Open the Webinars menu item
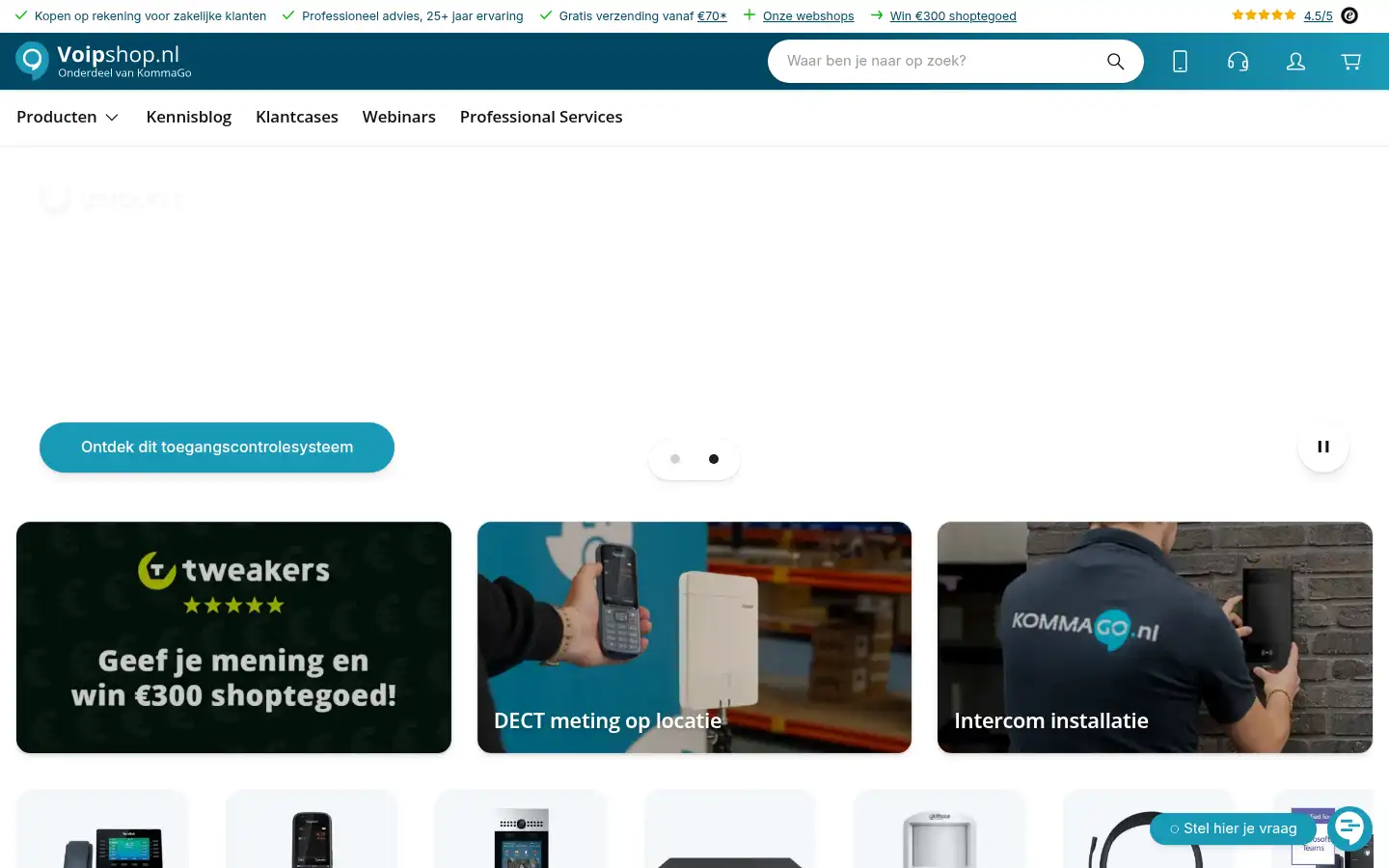Screen dimensions: 1389x868 [x=399, y=117]
